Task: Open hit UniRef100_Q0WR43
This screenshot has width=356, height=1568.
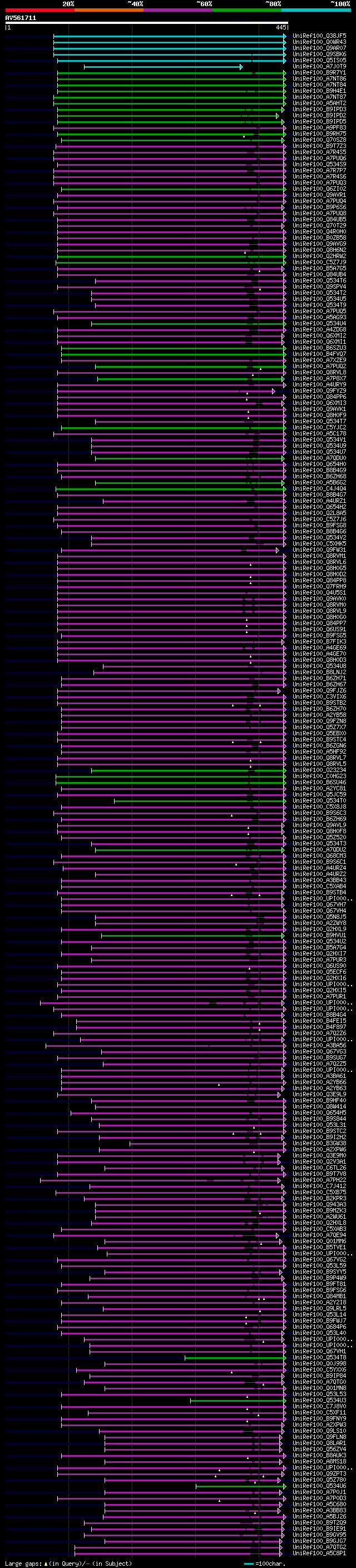Action: [319, 43]
